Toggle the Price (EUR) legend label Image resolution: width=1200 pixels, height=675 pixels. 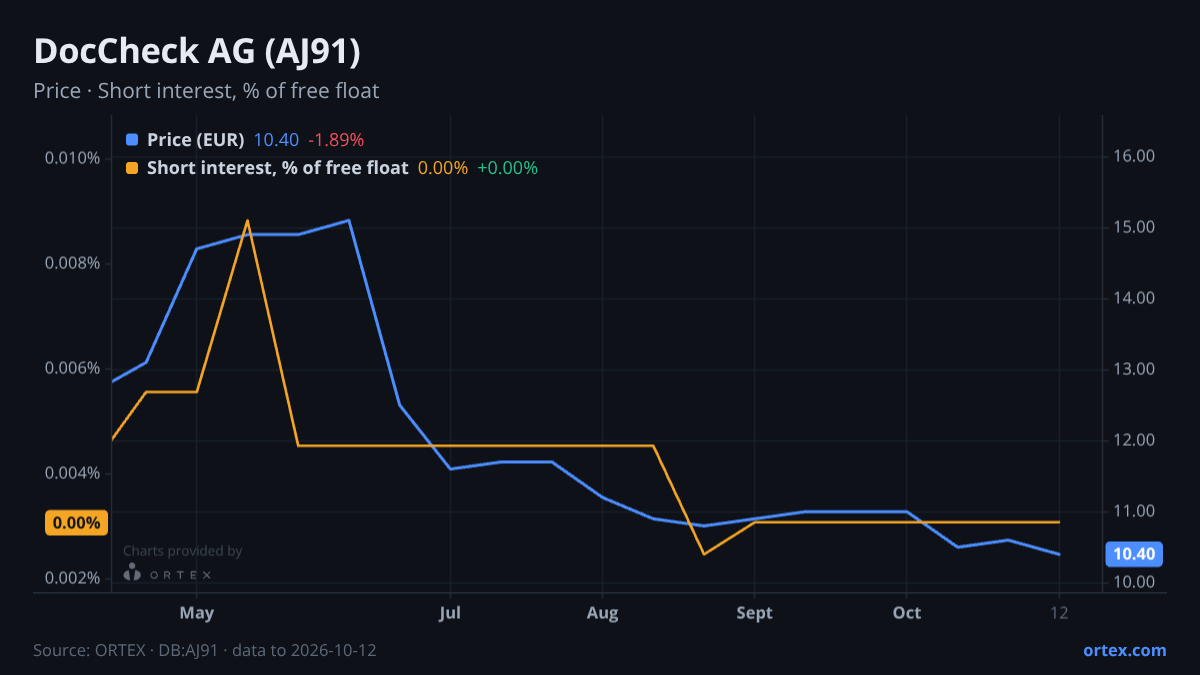coord(195,140)
